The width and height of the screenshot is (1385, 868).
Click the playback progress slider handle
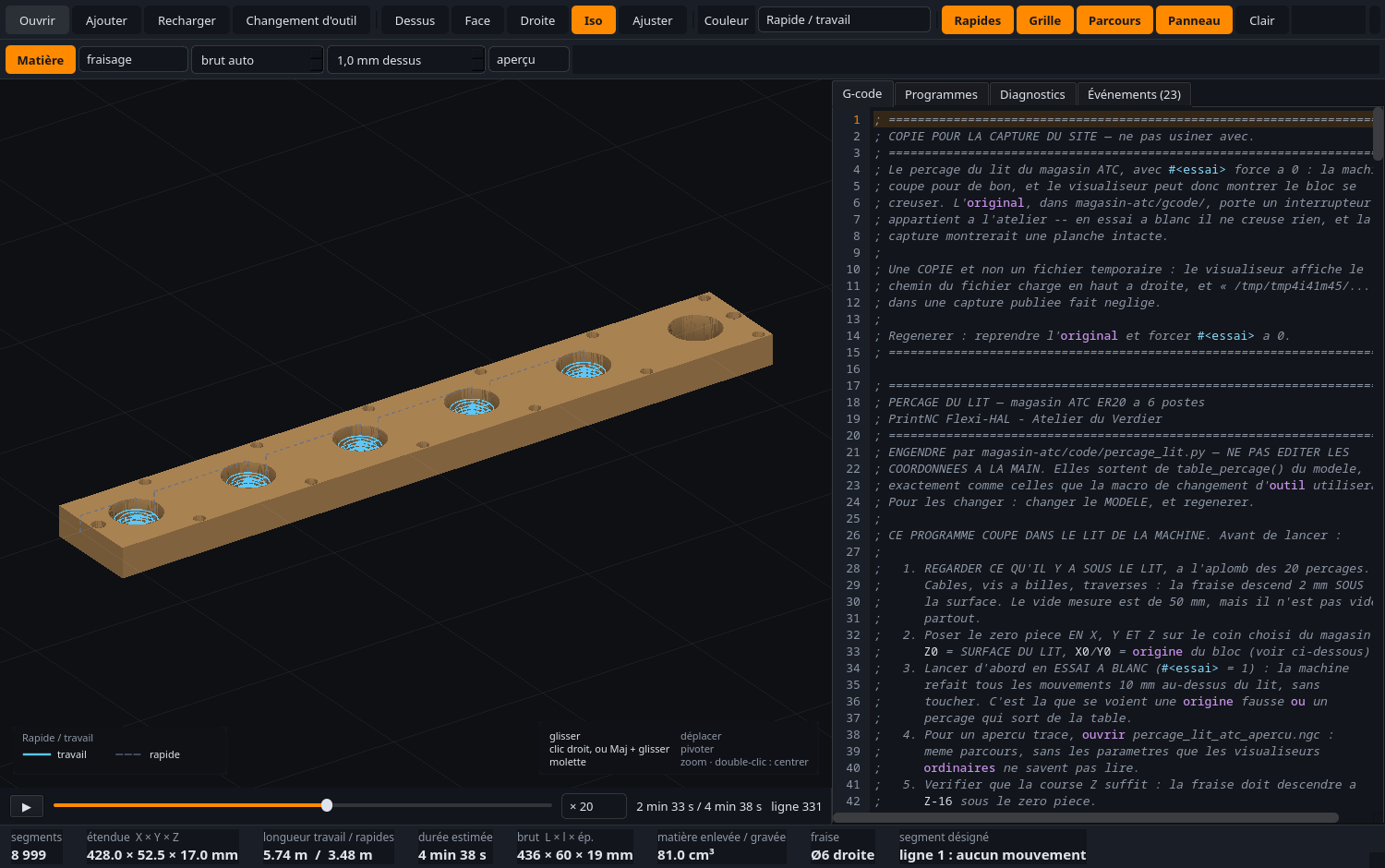pyautogui.click(x=327, y=805)
